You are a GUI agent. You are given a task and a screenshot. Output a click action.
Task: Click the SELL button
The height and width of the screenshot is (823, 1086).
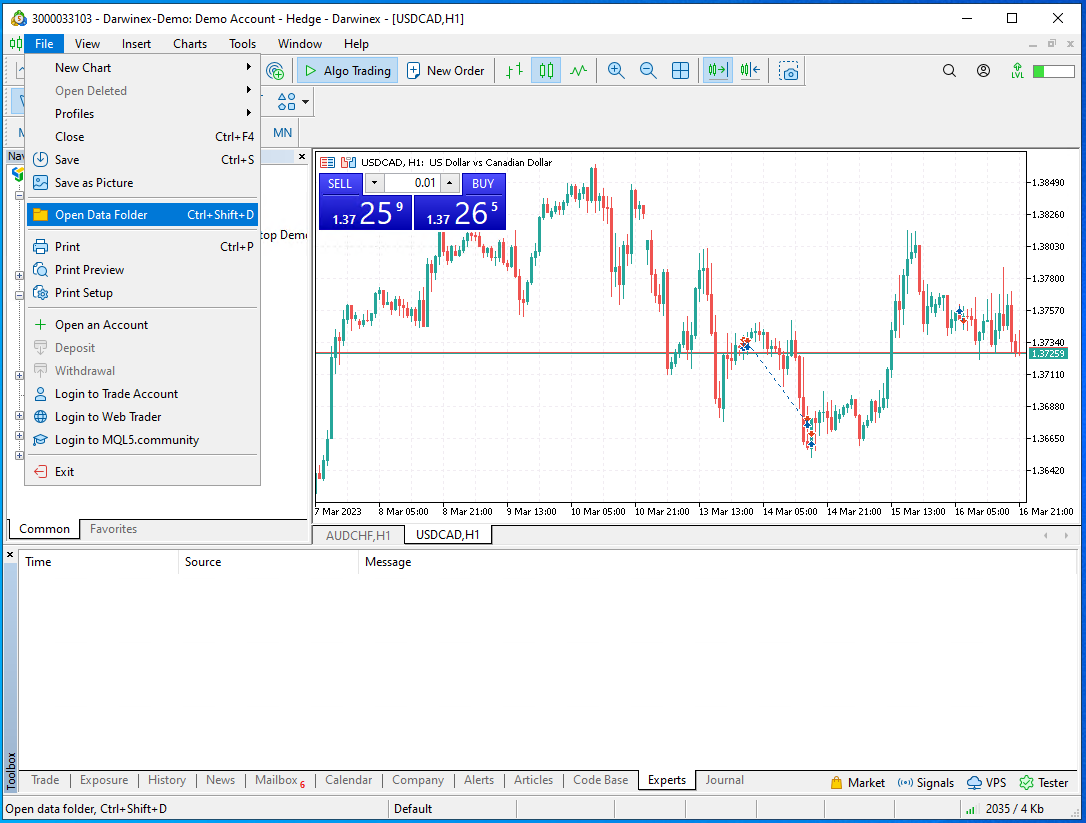340,184
